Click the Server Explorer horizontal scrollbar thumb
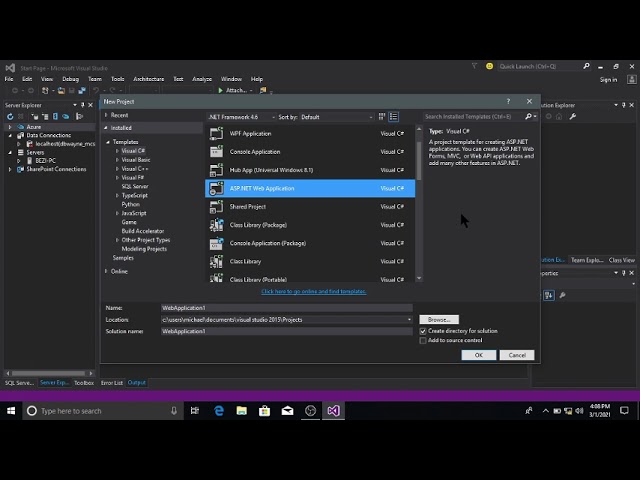The image size is (640, 480). coord(49,373)
